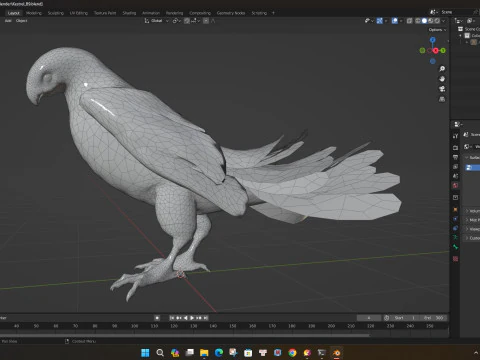
Task: Expand the gizmo options arrow
Action: 386,21
